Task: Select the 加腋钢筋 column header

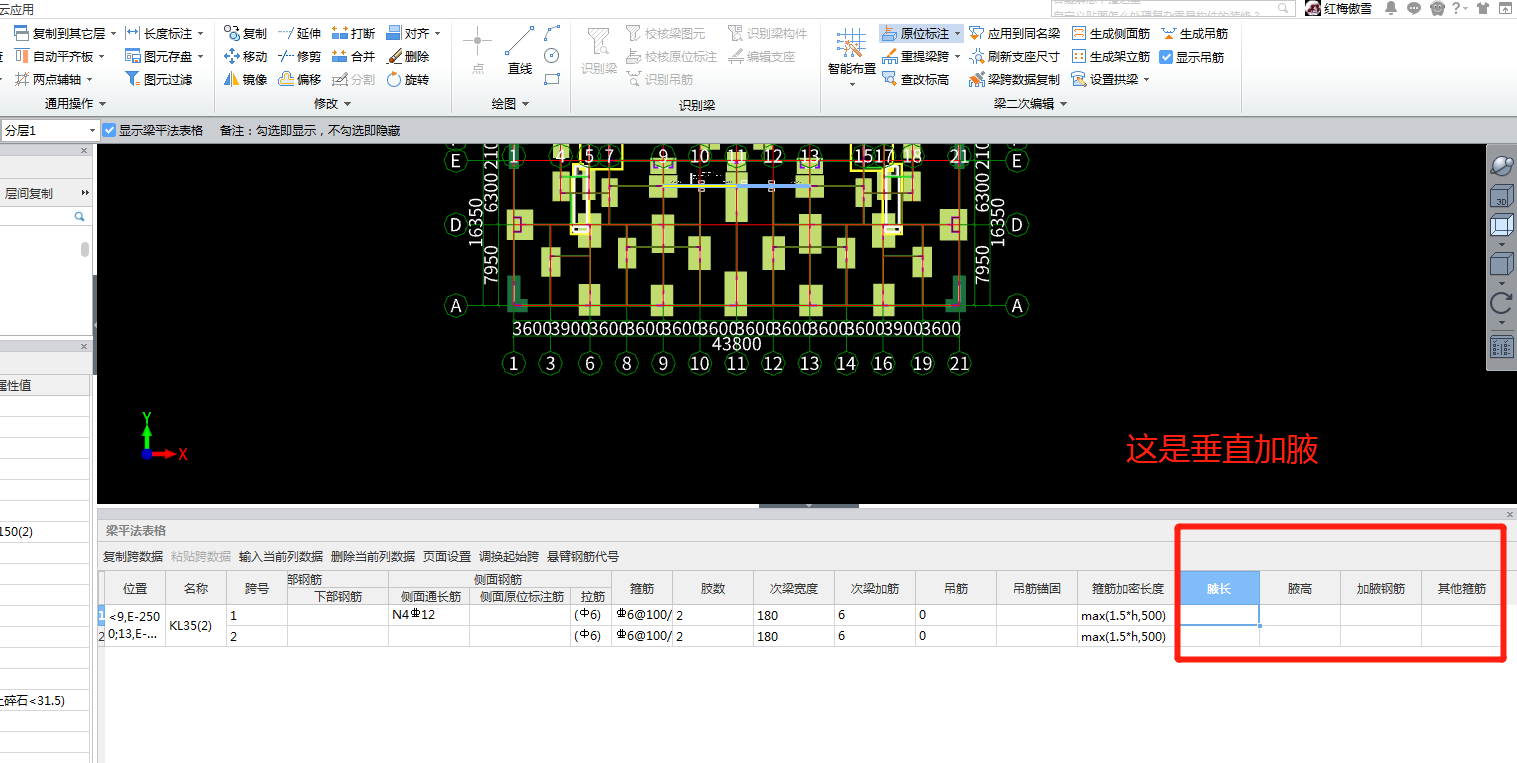Action: [1381, 588]
